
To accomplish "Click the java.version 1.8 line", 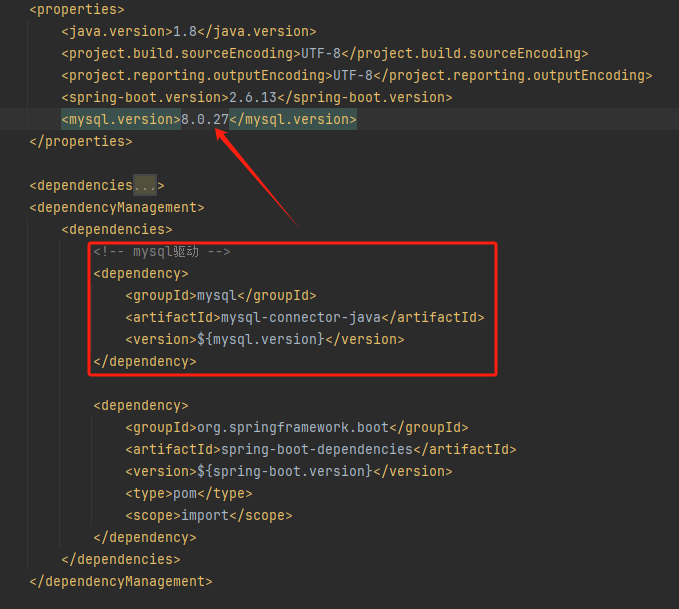I will 189,32.
